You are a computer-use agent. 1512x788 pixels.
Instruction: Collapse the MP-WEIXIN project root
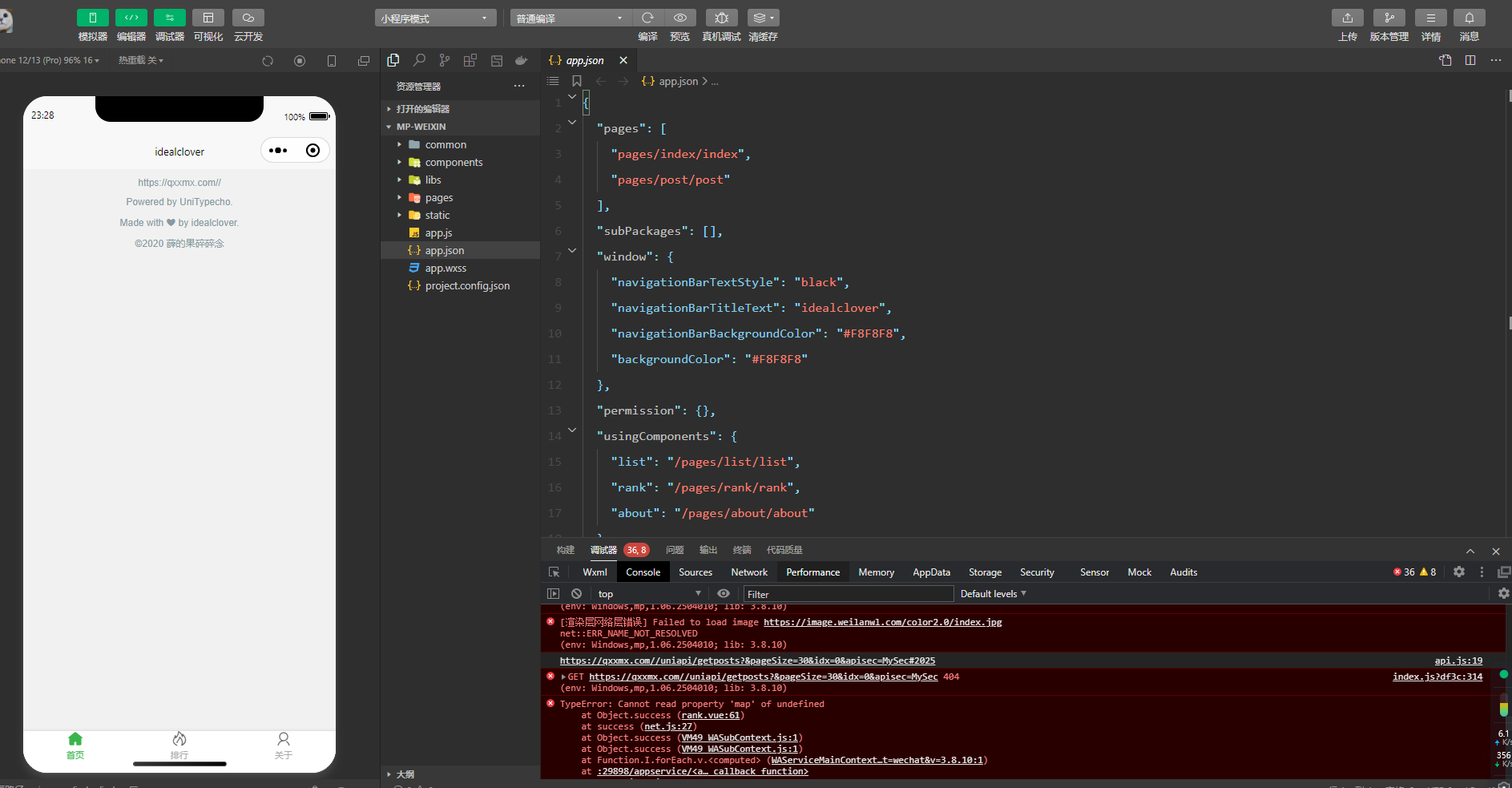[460, 127]
